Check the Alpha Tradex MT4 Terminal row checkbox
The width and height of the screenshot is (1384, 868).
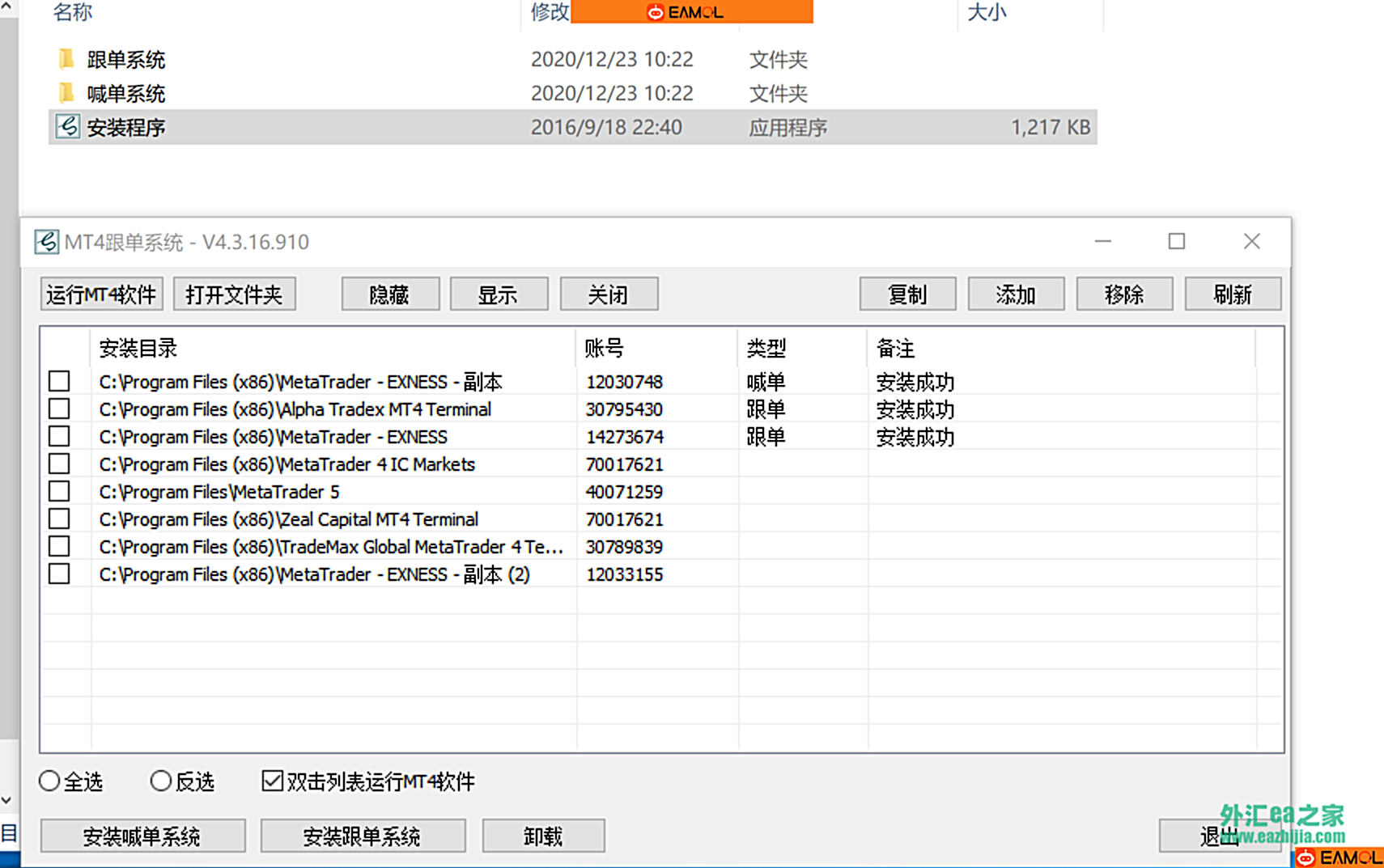pos(59,409)
